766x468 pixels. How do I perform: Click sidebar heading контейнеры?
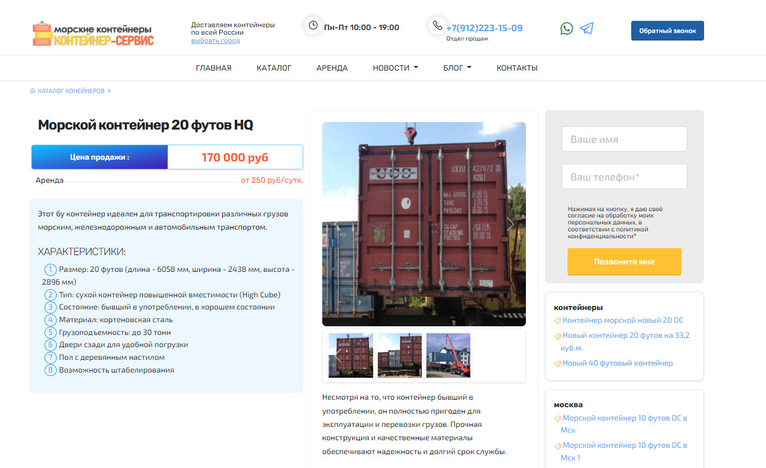pos(578,308)
